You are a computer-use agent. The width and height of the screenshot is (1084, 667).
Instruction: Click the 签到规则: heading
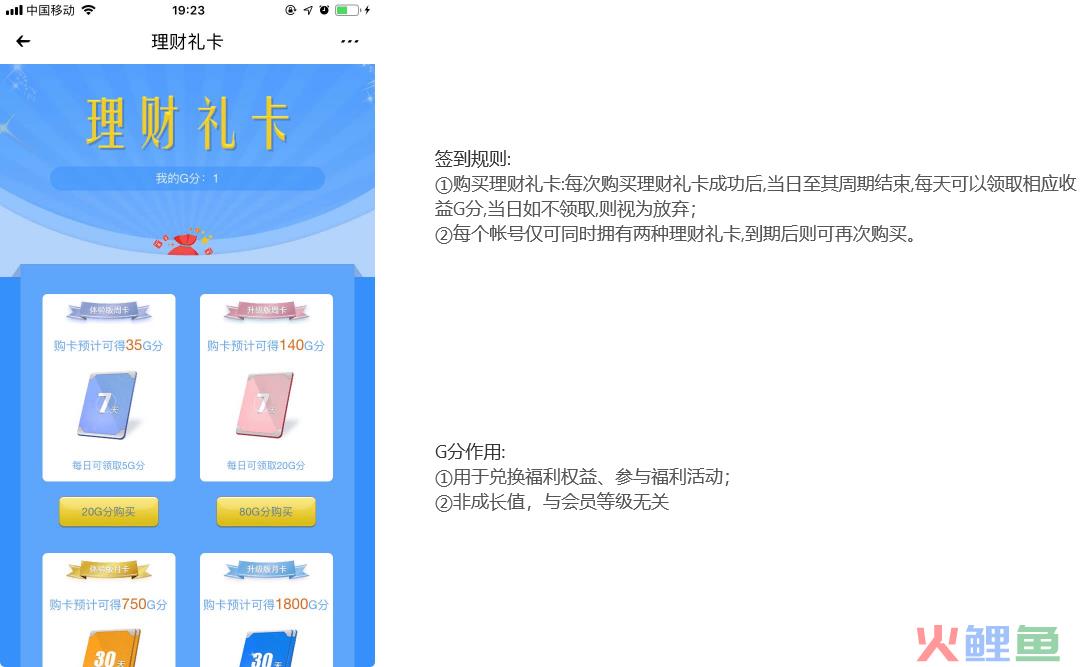[x=473, y=159]
